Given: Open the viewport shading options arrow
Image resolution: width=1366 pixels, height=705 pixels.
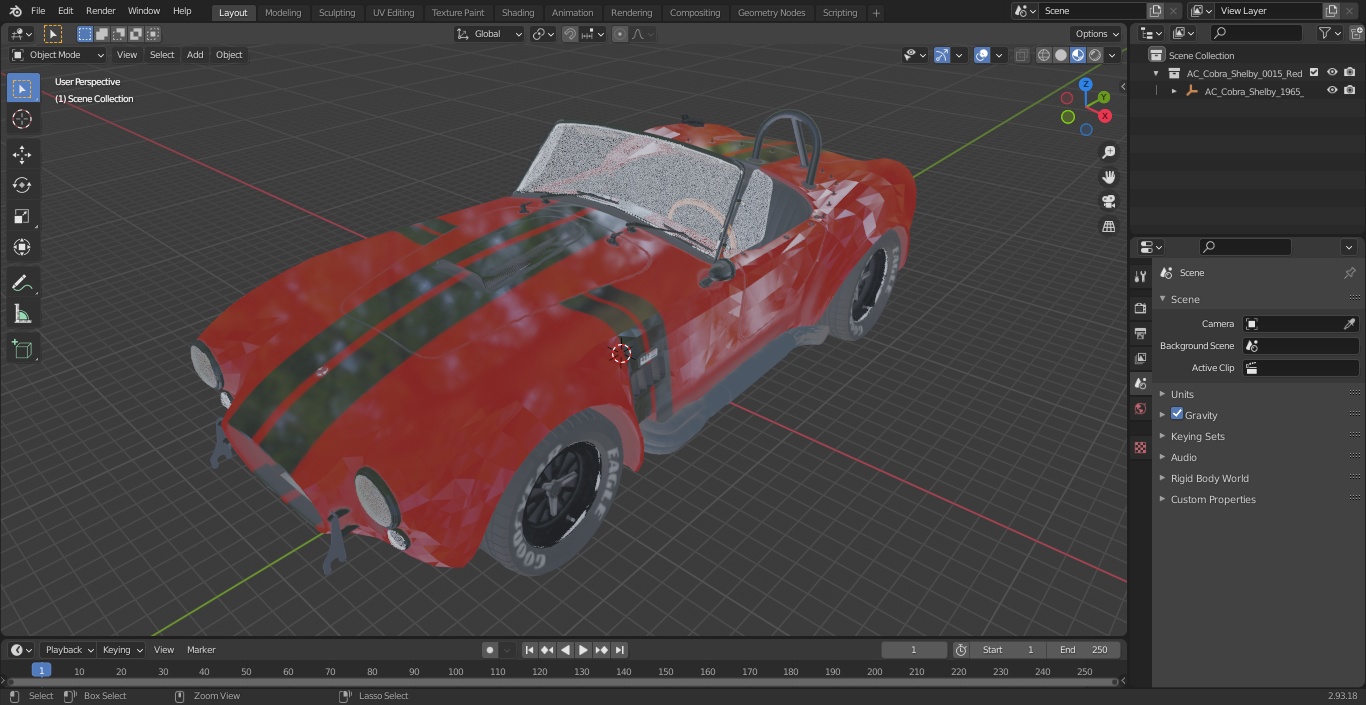Looking at the screenshot, I should coord(1112,55).
